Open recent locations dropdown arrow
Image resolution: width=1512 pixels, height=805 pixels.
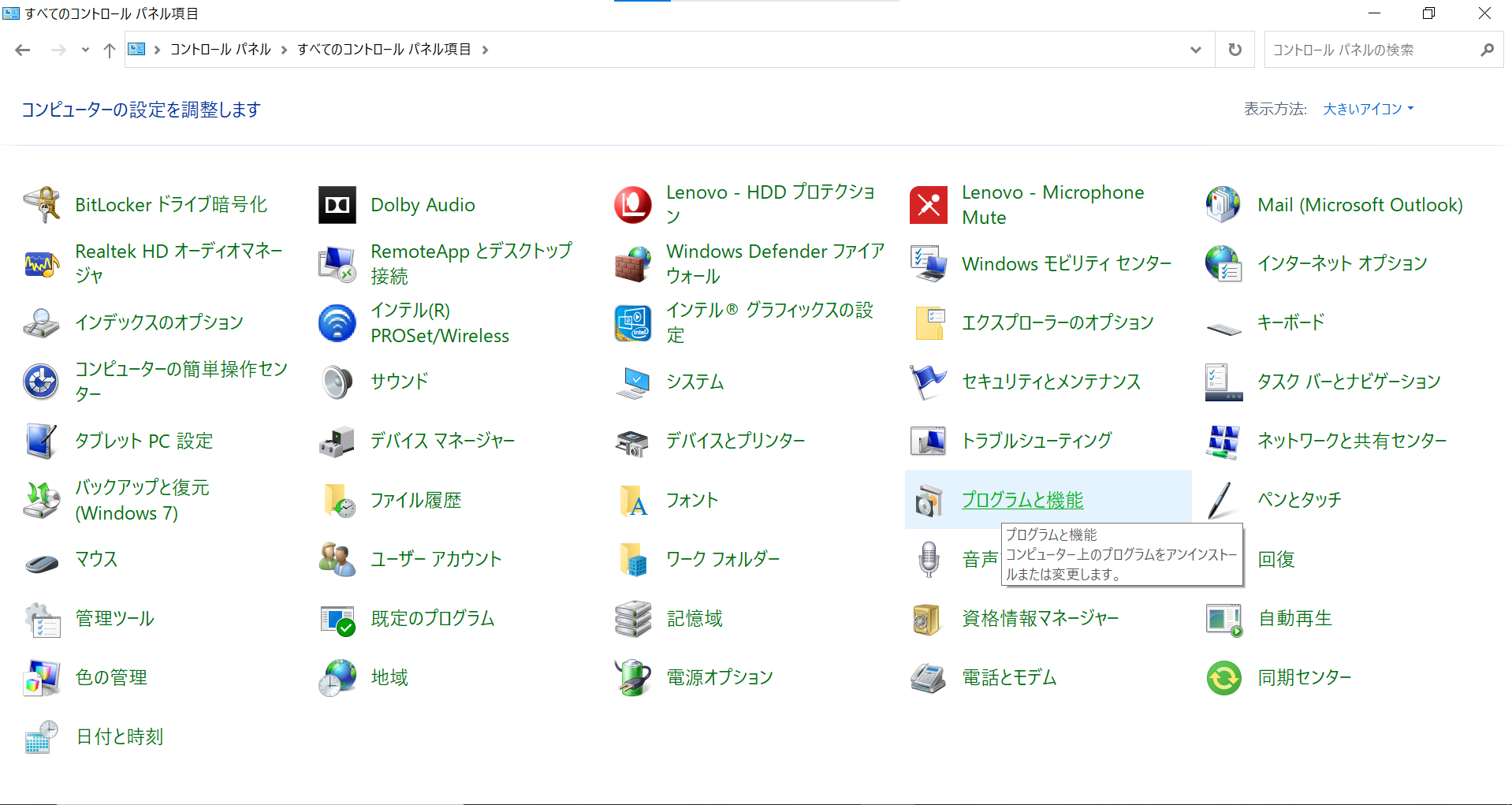pos(85,50)
